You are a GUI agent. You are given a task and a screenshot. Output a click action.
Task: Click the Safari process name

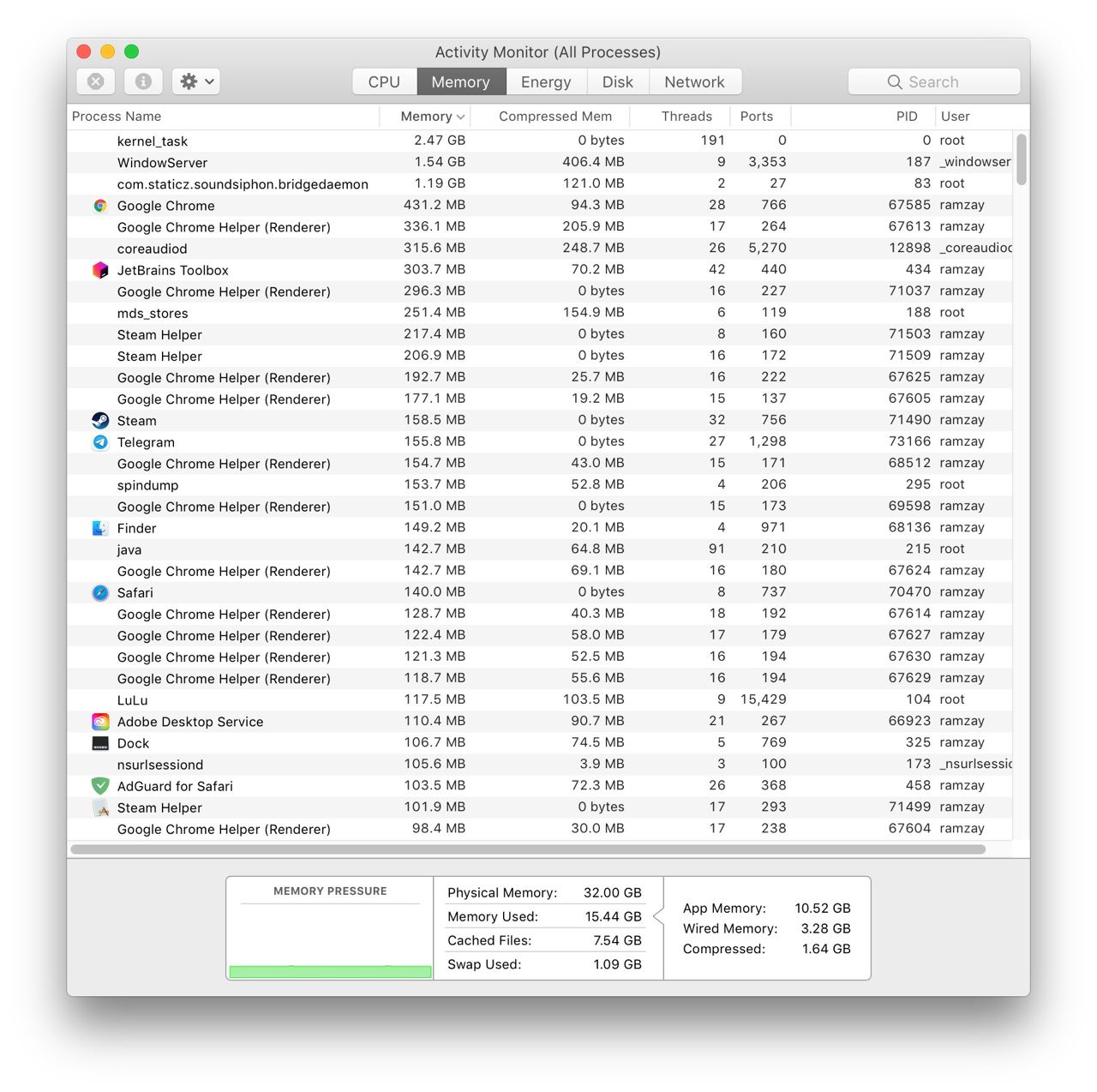pyautogui.click(x=135, y=593)
